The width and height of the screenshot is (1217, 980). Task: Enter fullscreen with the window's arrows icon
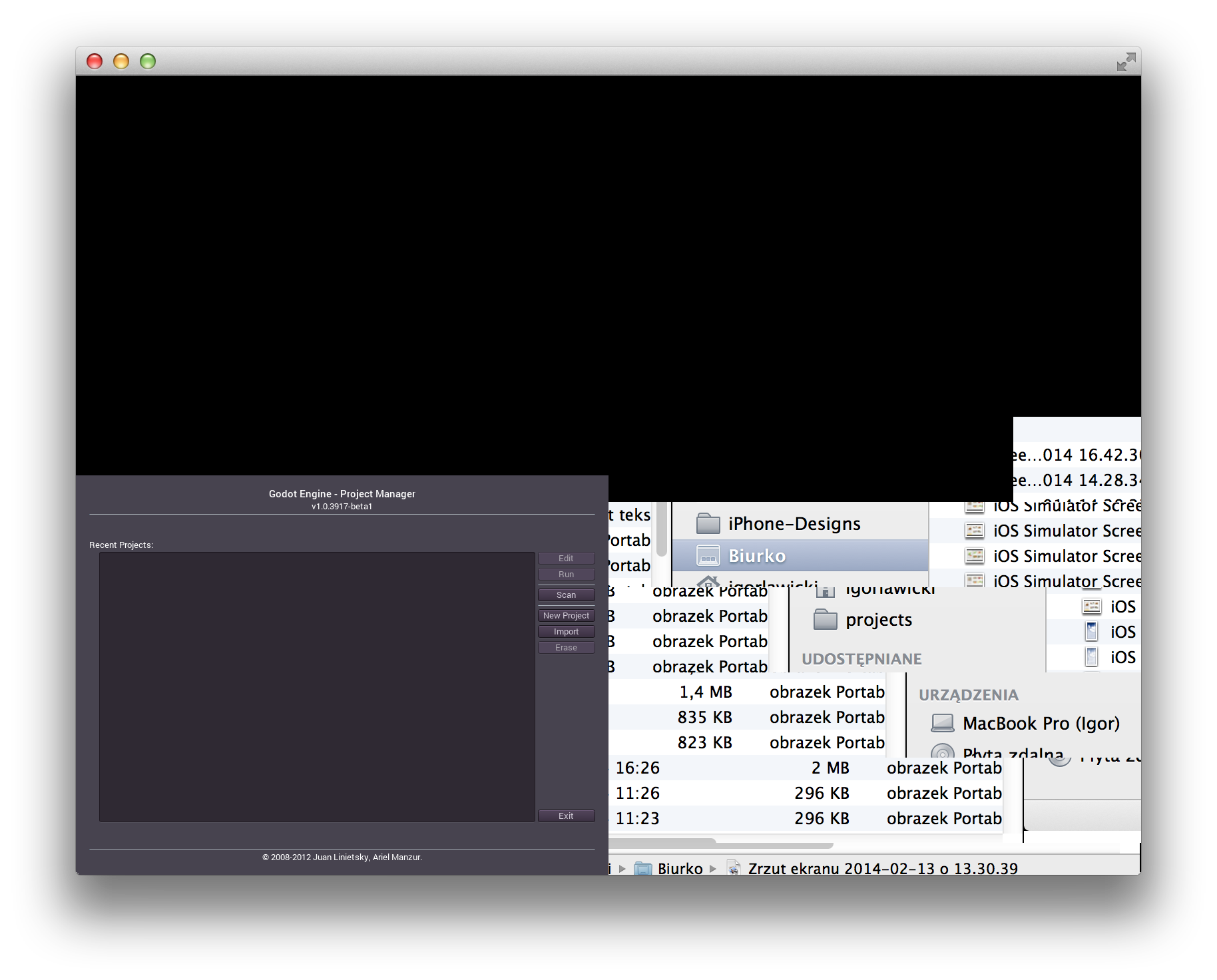pyautogui.click(x=1126, y=62)
